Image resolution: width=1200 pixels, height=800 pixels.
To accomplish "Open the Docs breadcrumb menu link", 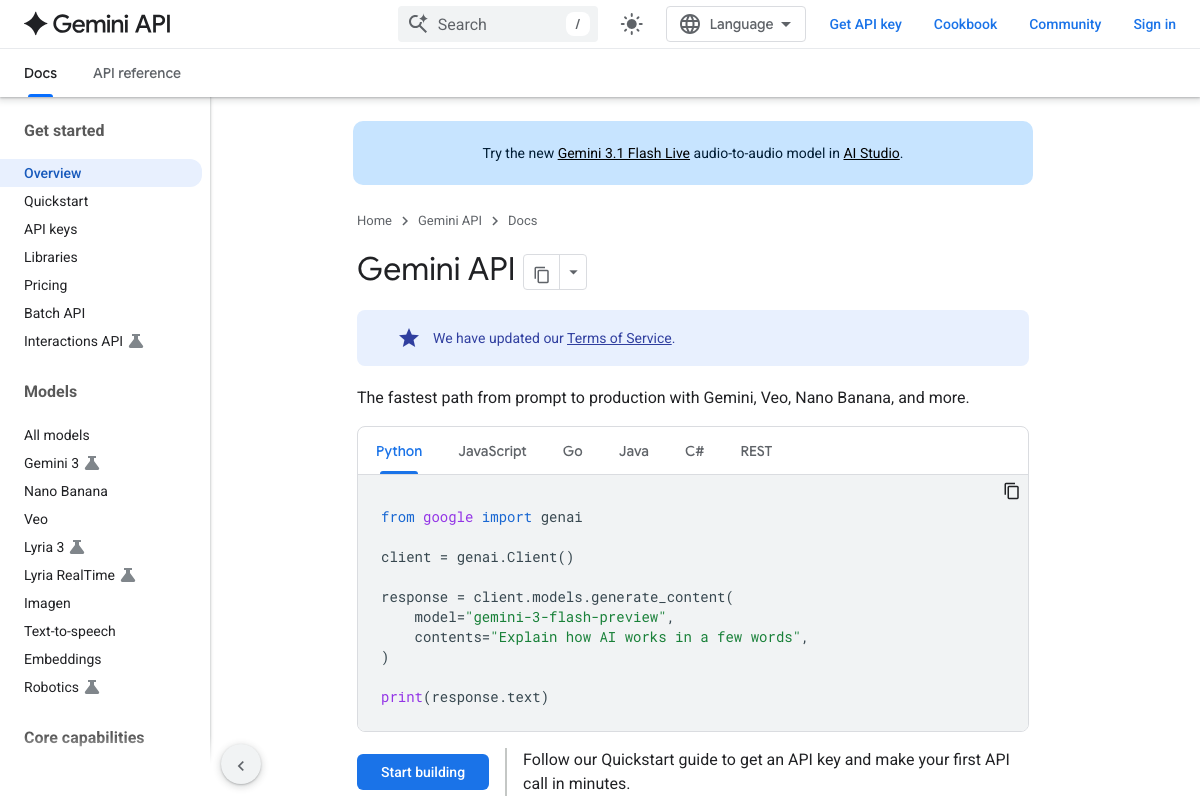I will pos(522,220).
